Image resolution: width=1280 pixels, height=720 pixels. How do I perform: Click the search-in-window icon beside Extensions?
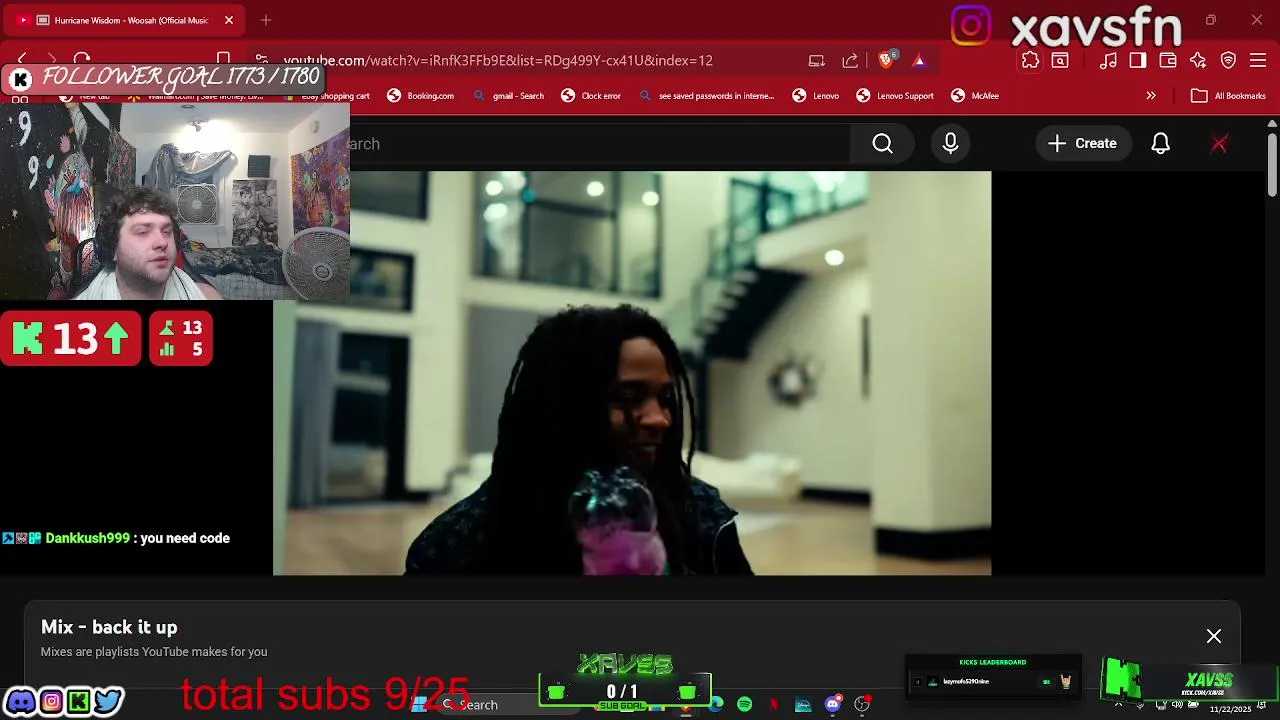pos(1060,60)
